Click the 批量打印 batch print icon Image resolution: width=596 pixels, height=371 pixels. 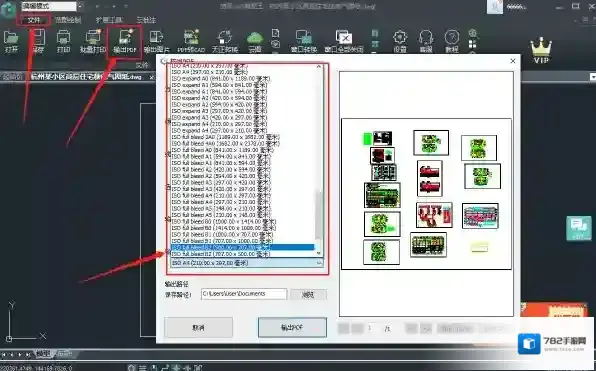[93, 41]
